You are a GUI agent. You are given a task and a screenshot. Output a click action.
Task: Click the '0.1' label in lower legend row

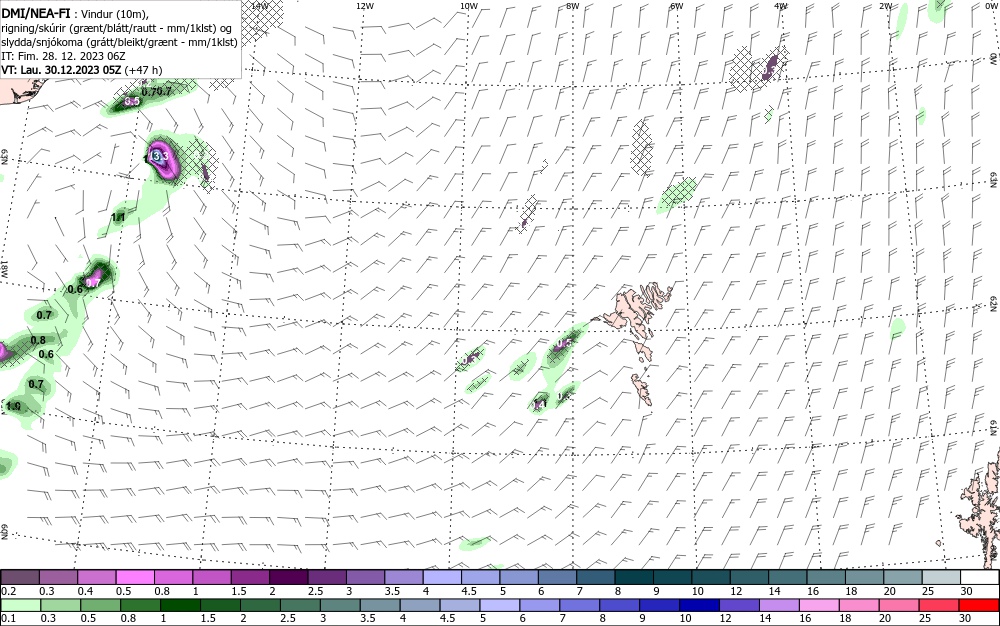[8, 618]
